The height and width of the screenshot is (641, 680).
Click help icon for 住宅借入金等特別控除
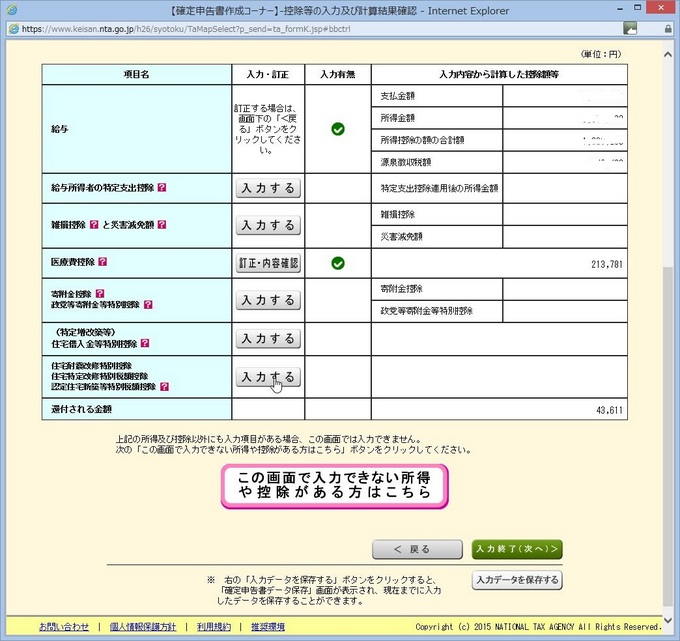[145, 343]
